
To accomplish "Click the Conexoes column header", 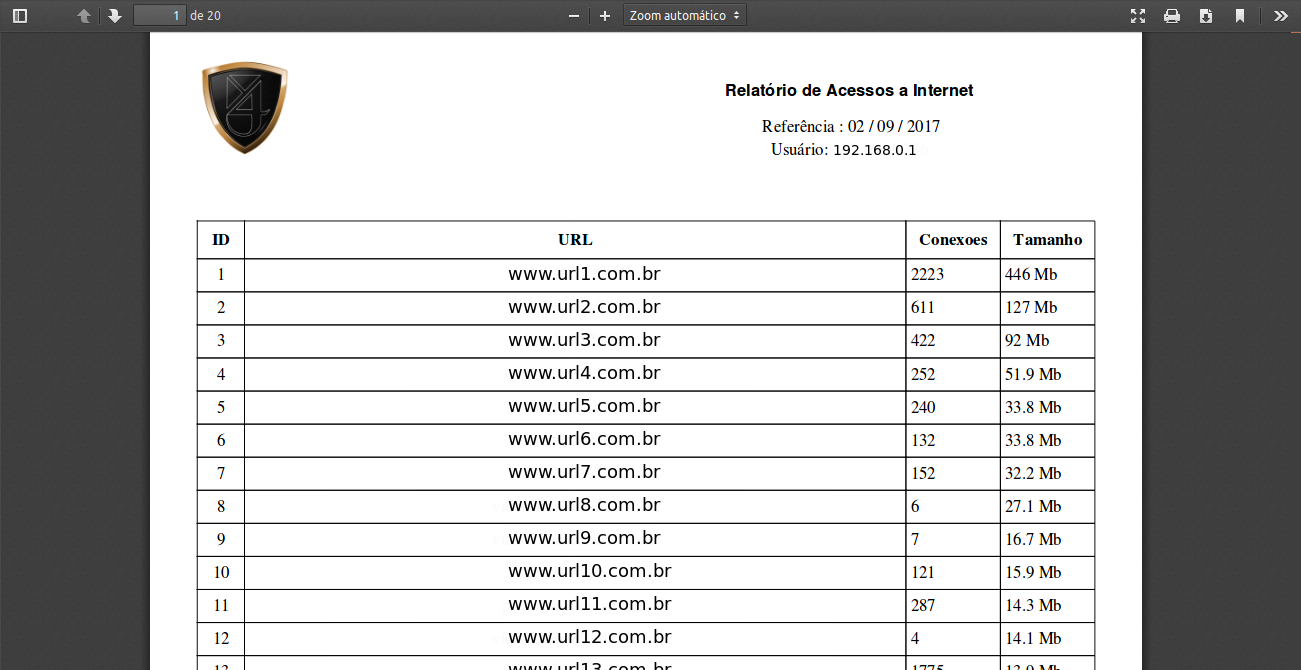I will click(x=953, y=240).
